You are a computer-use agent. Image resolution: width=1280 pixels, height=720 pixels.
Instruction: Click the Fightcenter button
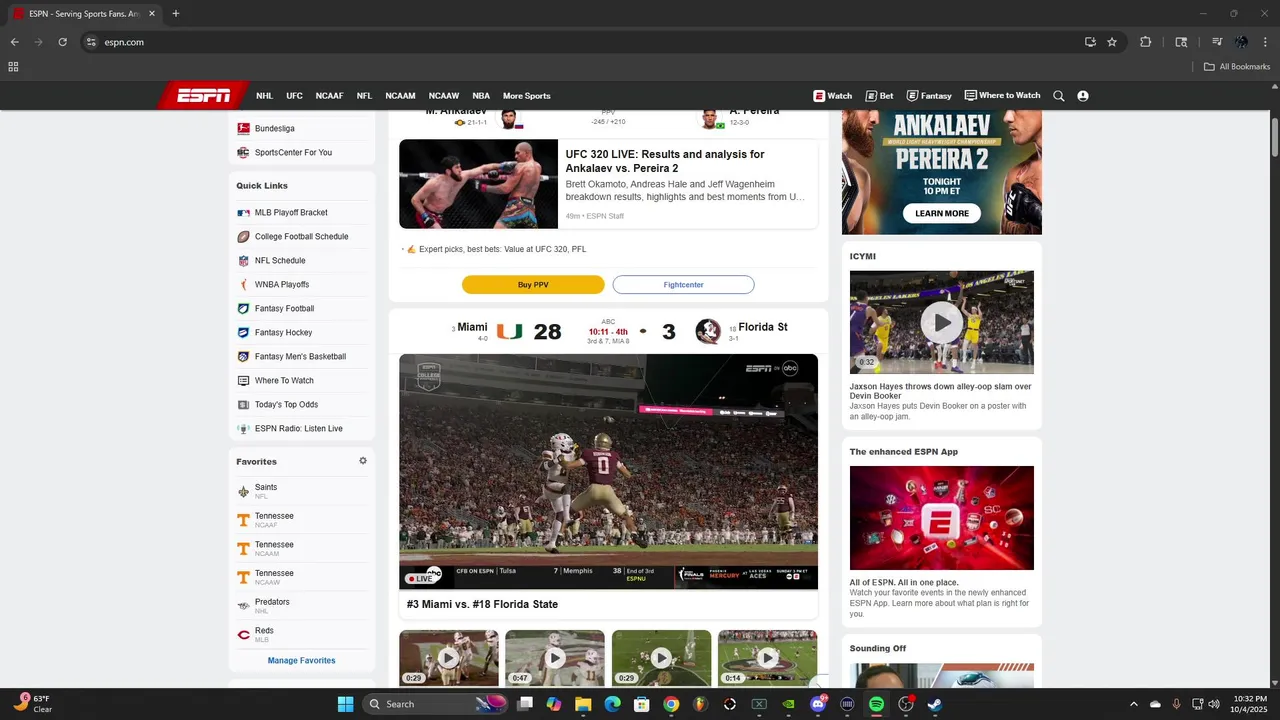click(683, 285)
